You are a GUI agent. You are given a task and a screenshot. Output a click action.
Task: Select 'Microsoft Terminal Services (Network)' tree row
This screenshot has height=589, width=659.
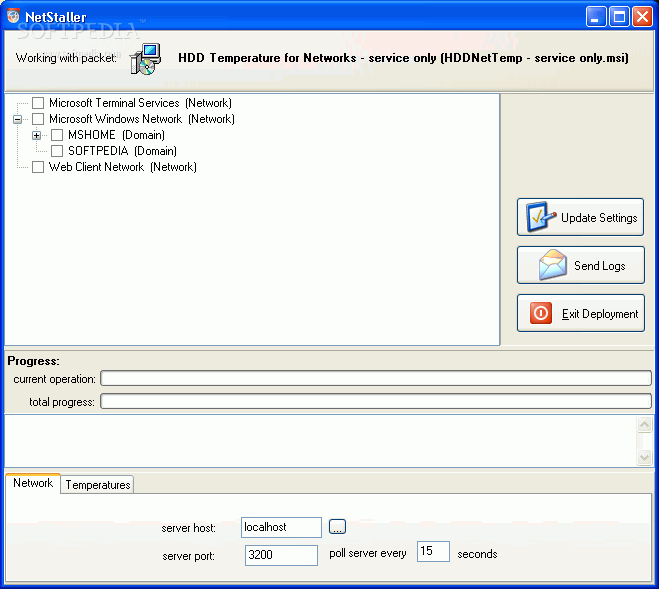(140, 103)
